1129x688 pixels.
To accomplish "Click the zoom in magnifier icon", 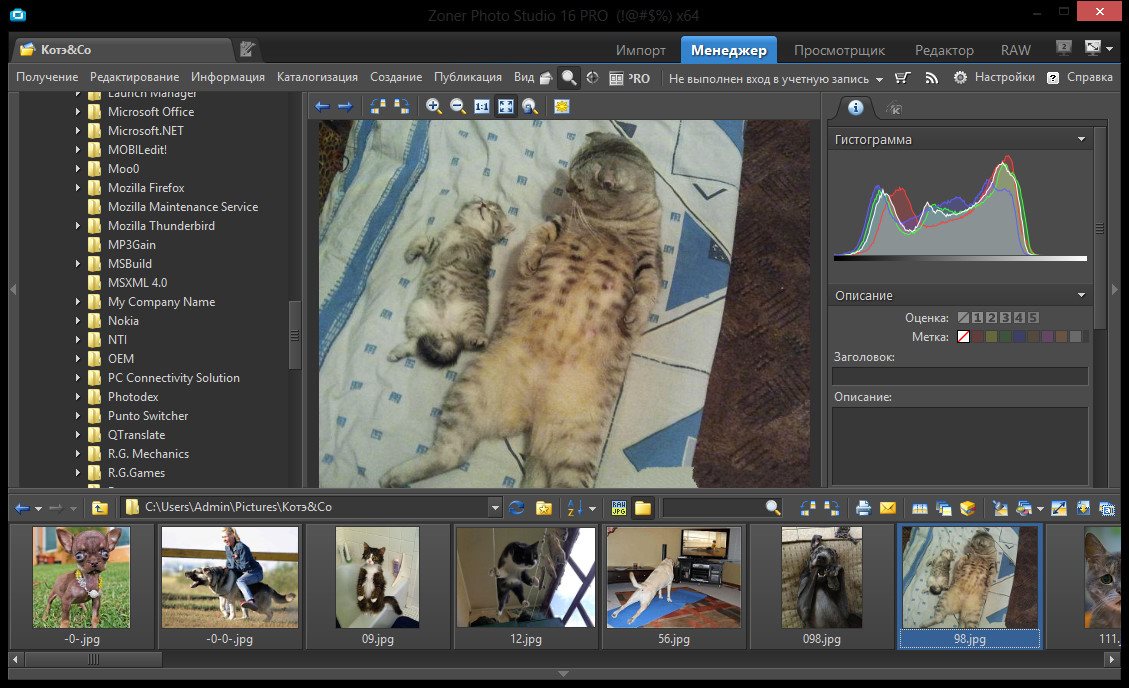I will [x=434, y=107].
